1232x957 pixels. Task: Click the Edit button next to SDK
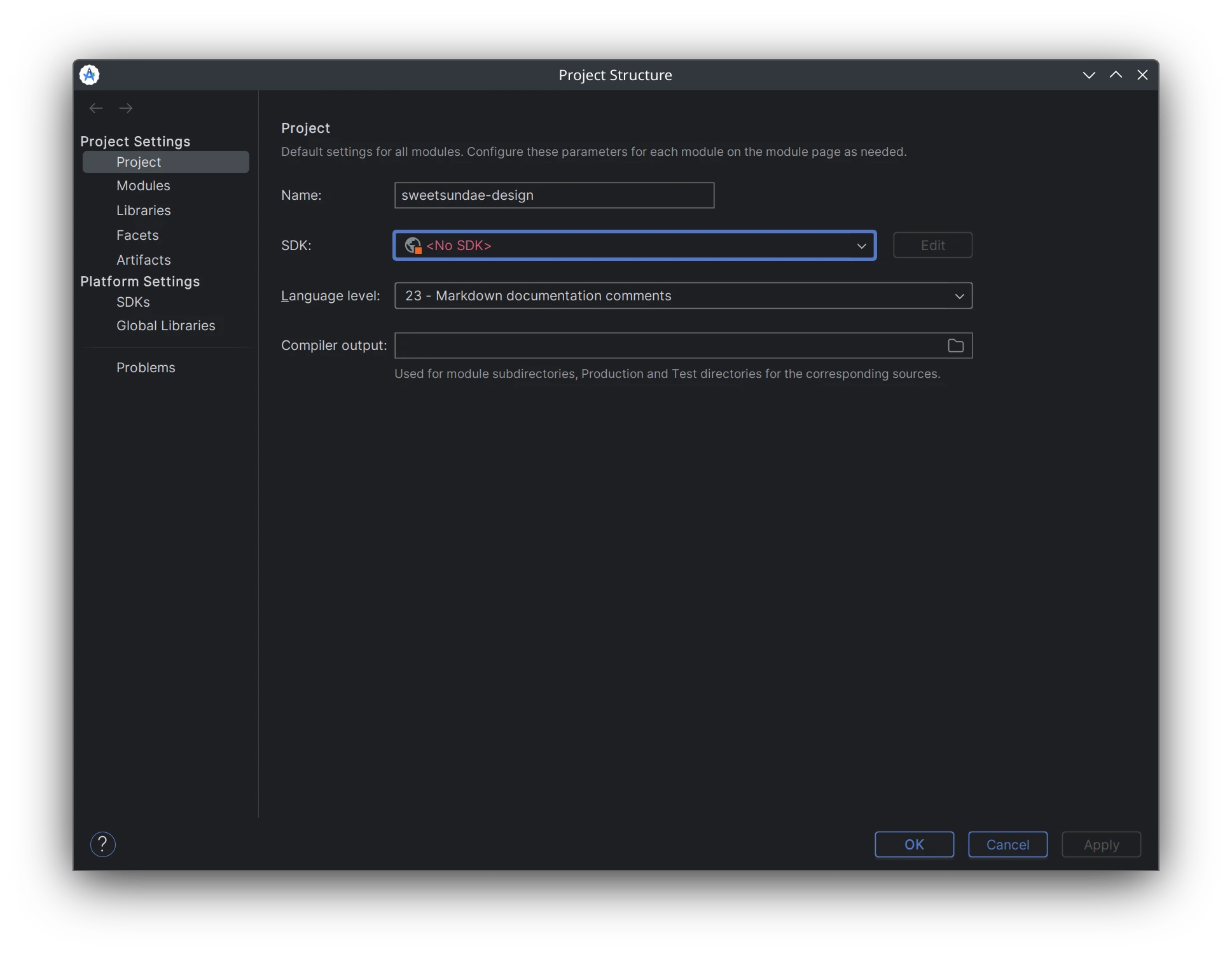932,245
